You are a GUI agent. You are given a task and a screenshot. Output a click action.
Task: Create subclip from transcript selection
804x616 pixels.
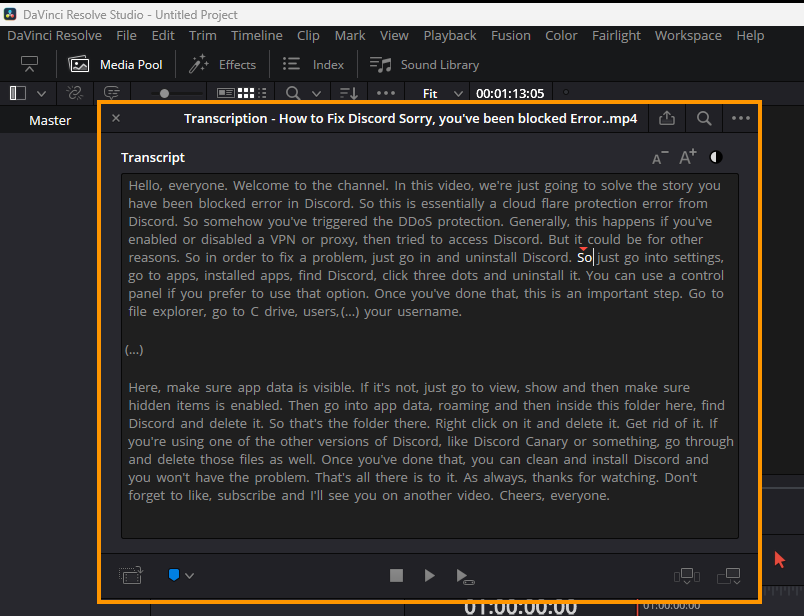tap(131, 575)
